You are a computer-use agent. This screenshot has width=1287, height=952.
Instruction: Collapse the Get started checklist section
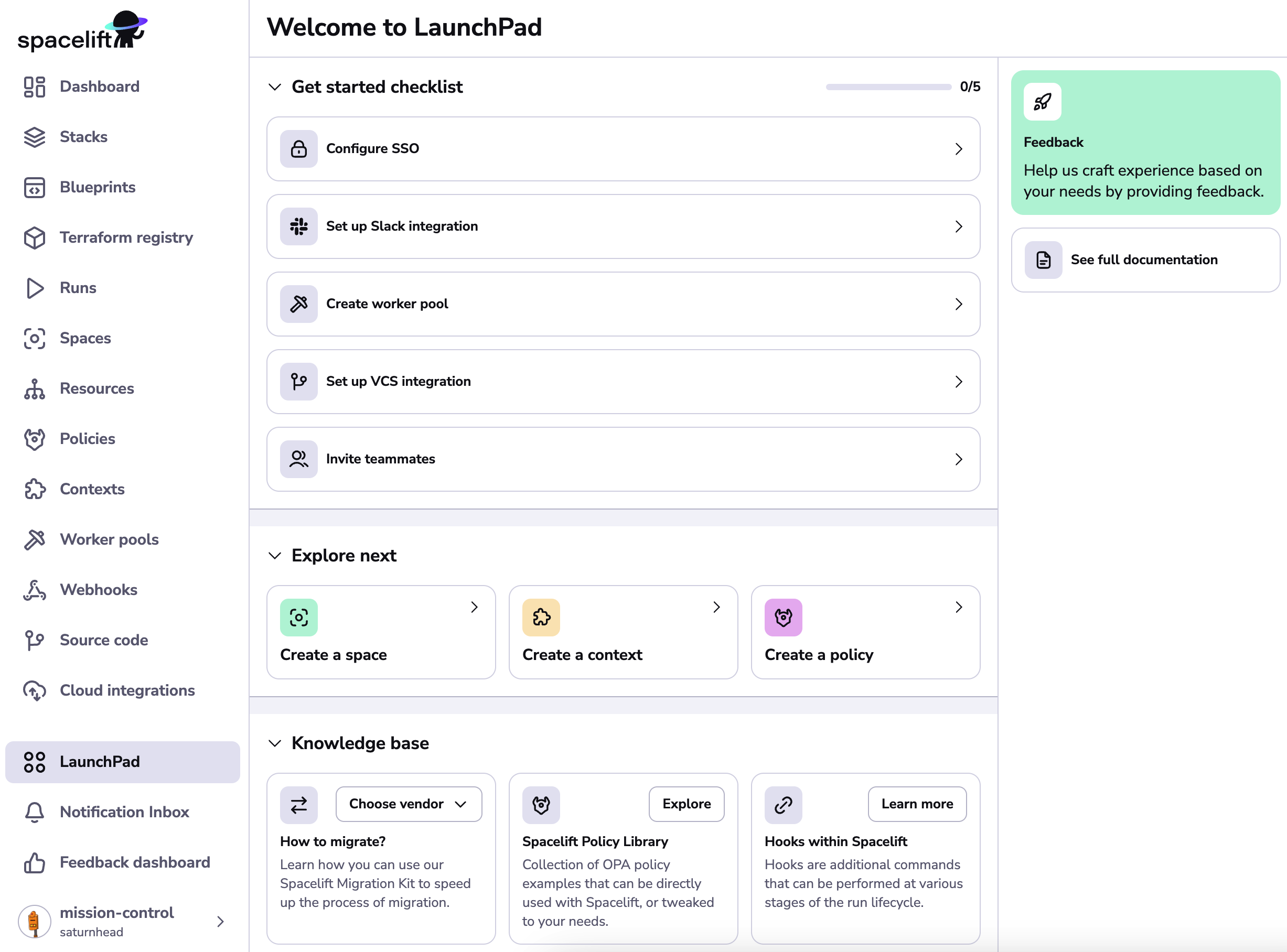click(274, 87)
